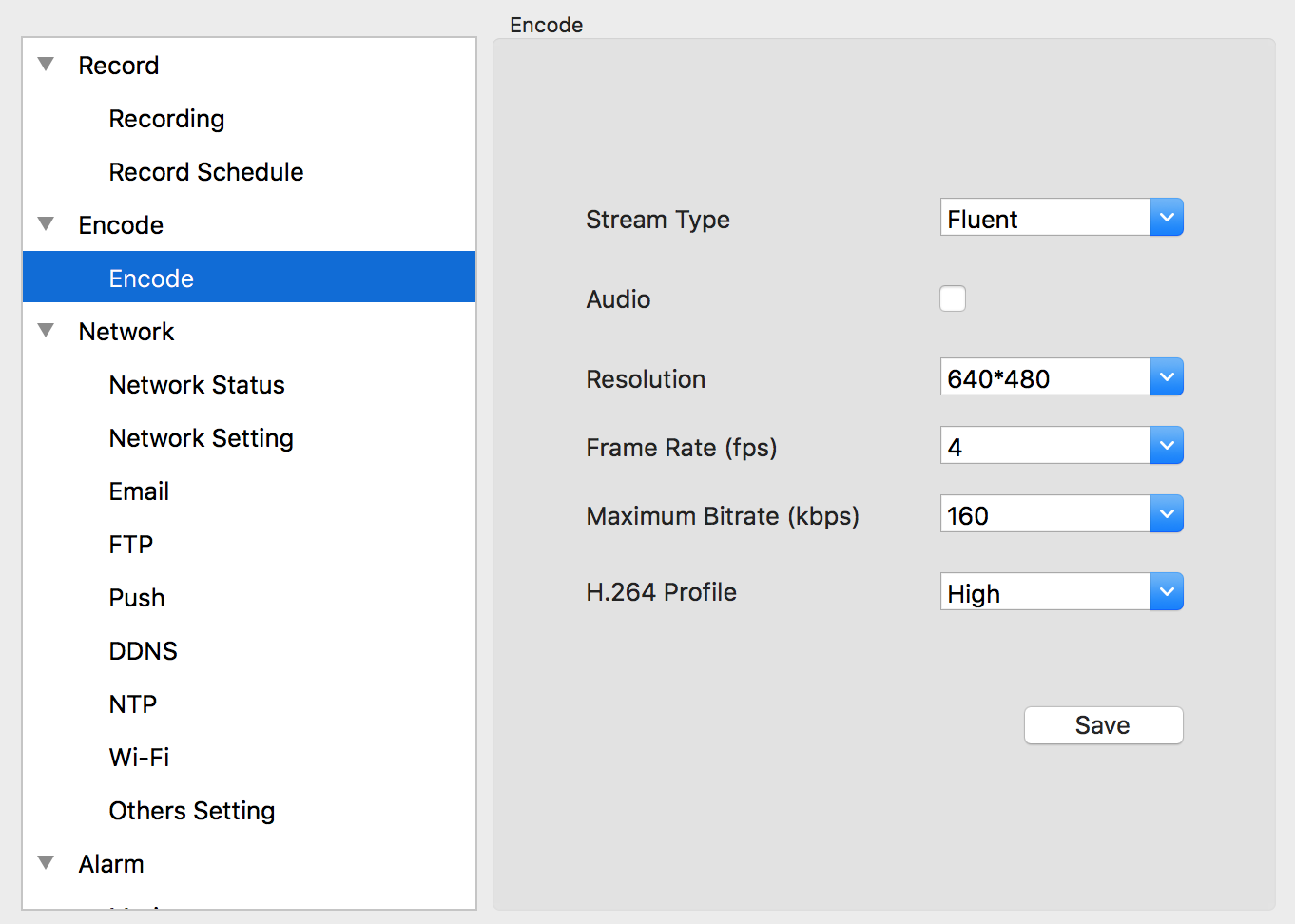Open Record Schedule settings
The image size is (1295, 924).
tap(206, 172)
